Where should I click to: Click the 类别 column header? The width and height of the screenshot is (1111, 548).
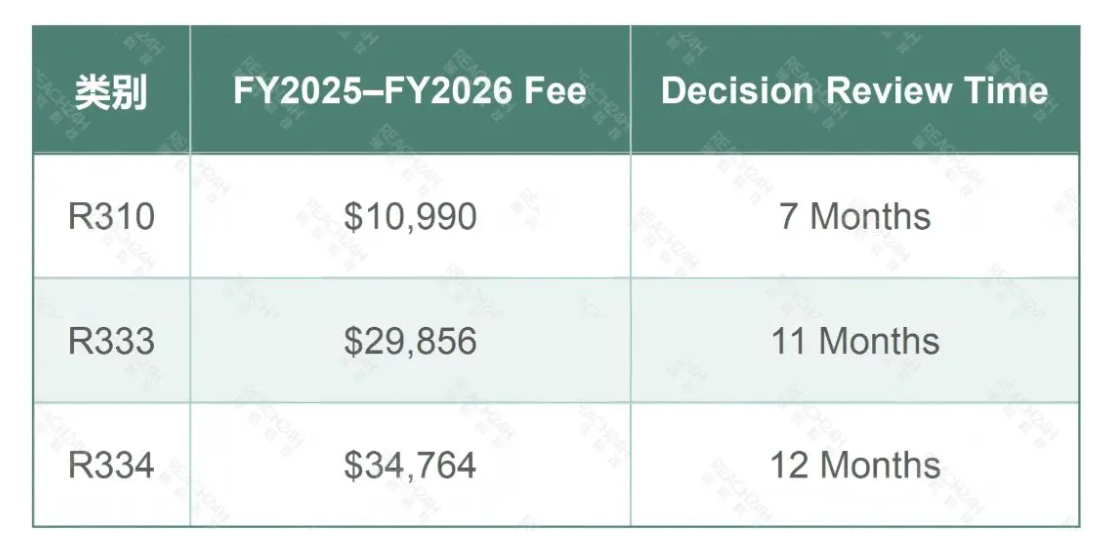[x=111, y=90]
